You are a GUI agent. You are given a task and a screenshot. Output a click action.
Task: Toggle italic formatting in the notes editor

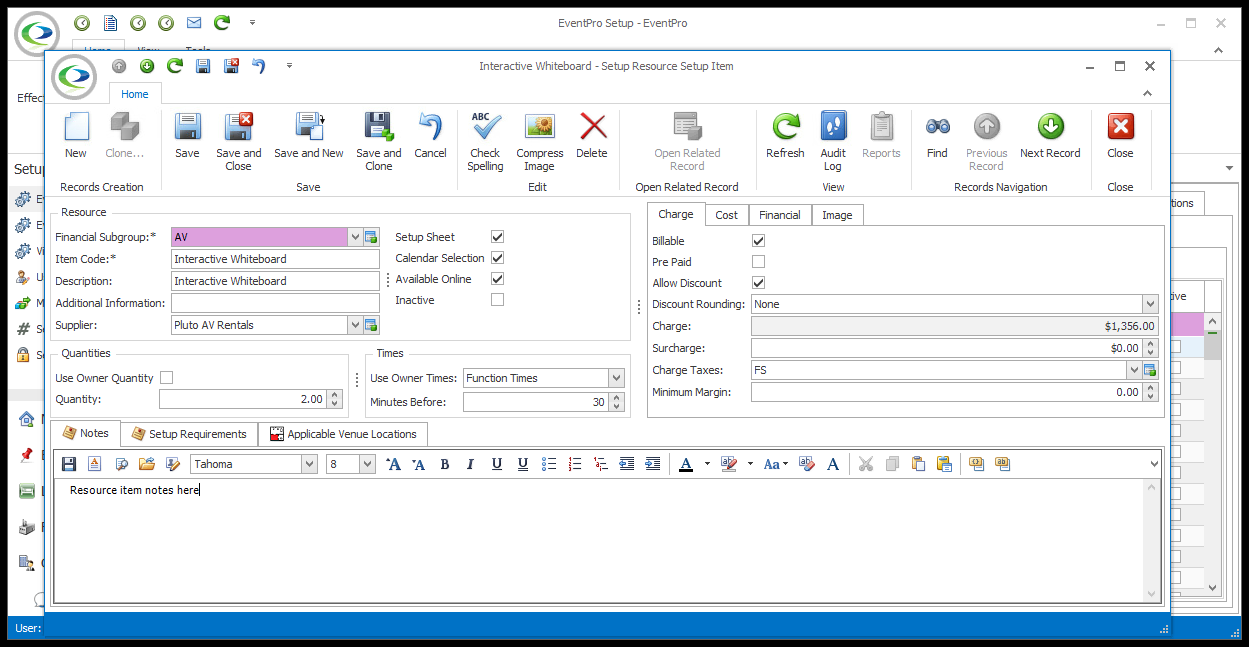[x=470, y=464]
